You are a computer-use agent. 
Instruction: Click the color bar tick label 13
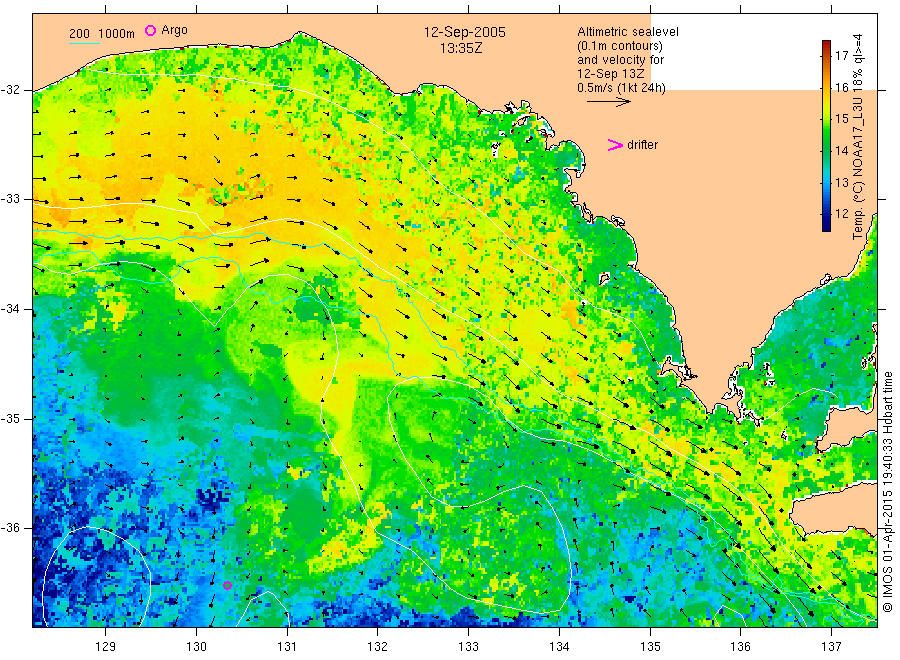[841, 183]
